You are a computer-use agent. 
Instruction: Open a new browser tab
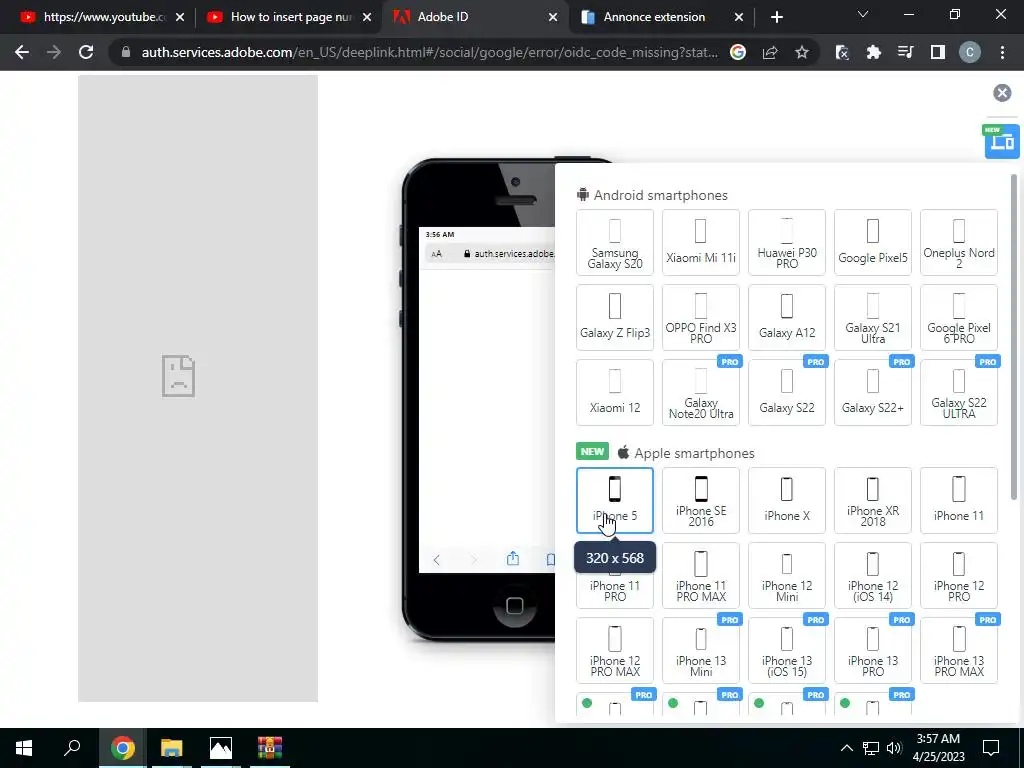[x=776, y=18]
